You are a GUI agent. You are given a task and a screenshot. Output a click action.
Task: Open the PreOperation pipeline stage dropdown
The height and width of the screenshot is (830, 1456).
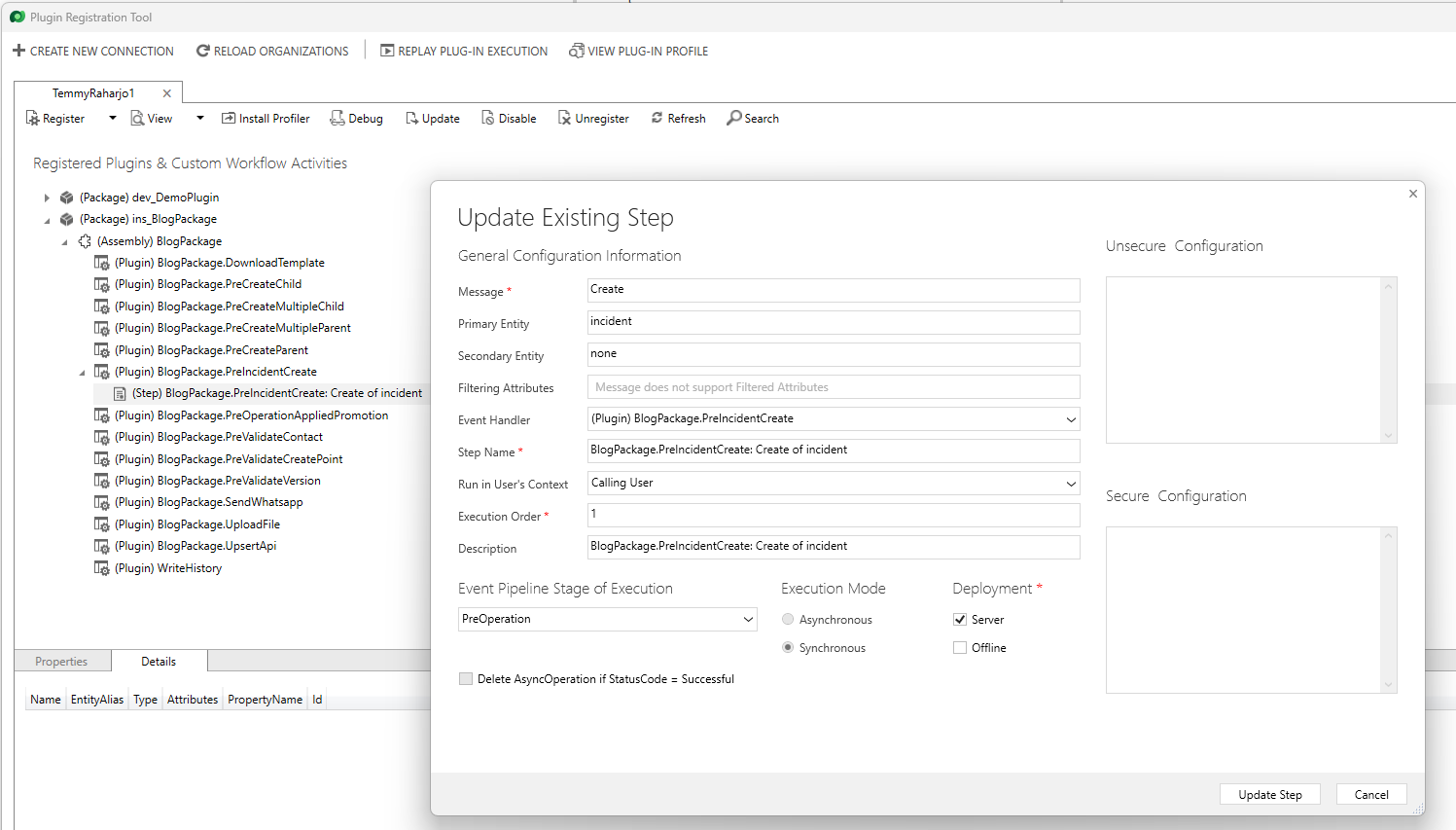point(748,620)
